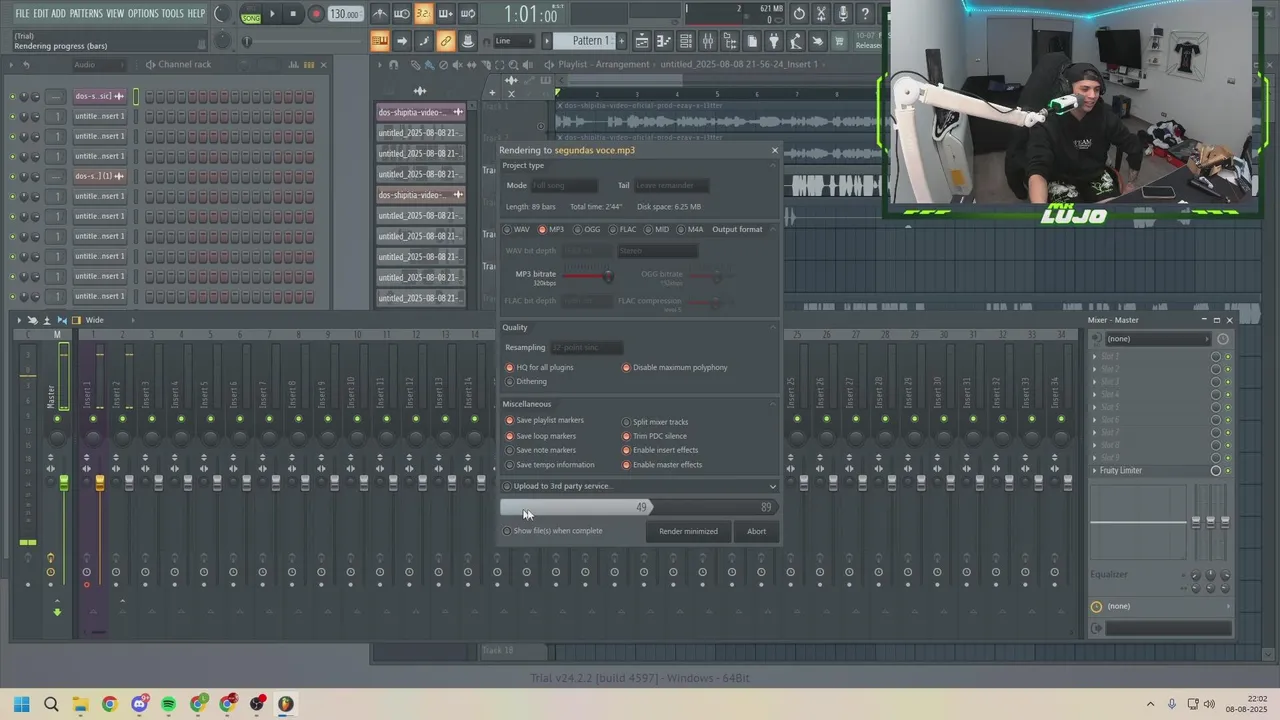Click the Record button in transport
This screenshot has height=720, width=1280.
[x=316, y=14]
